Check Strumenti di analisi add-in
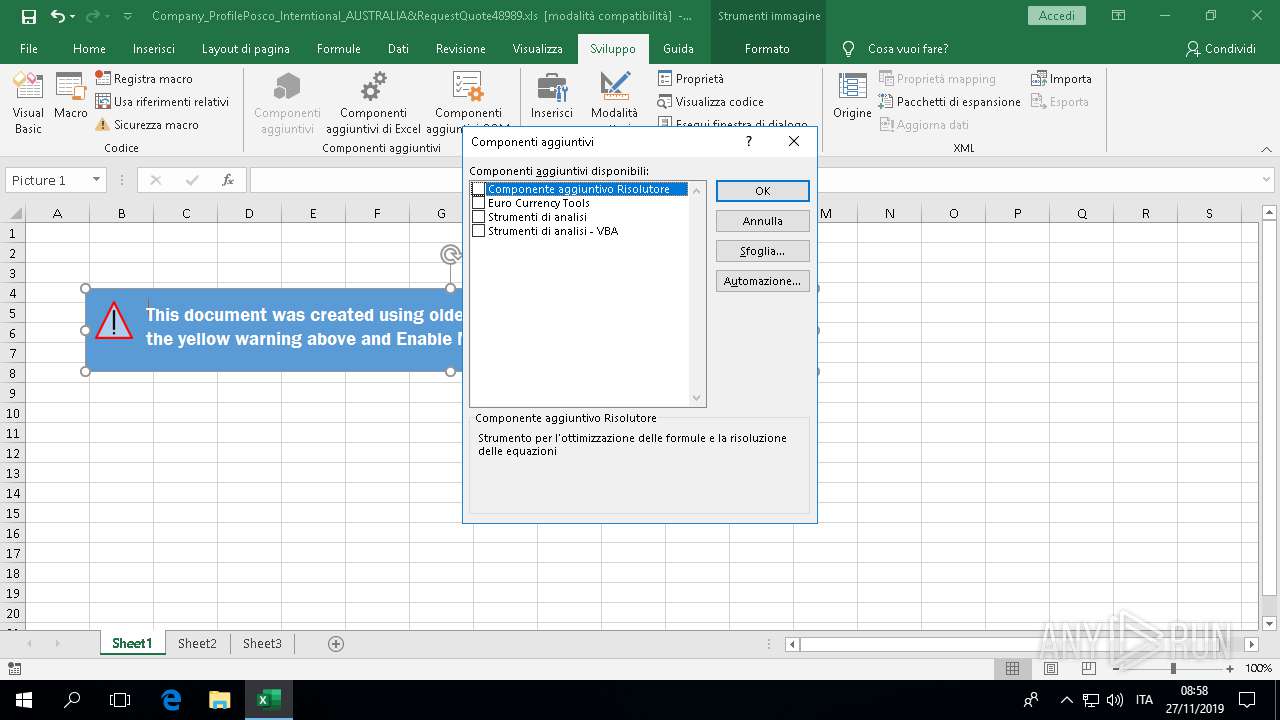Image resolution: width=1280 pixels, height=720 pixels. click(479, 217)
